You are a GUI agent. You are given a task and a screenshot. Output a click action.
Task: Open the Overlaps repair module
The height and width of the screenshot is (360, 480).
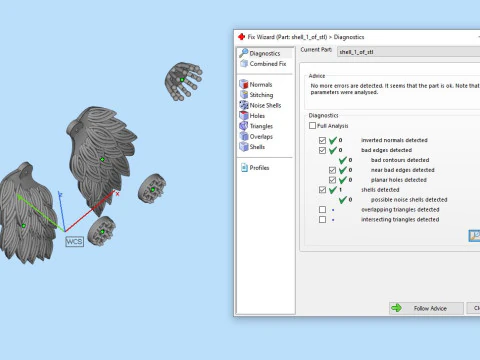tap(261, 136)
